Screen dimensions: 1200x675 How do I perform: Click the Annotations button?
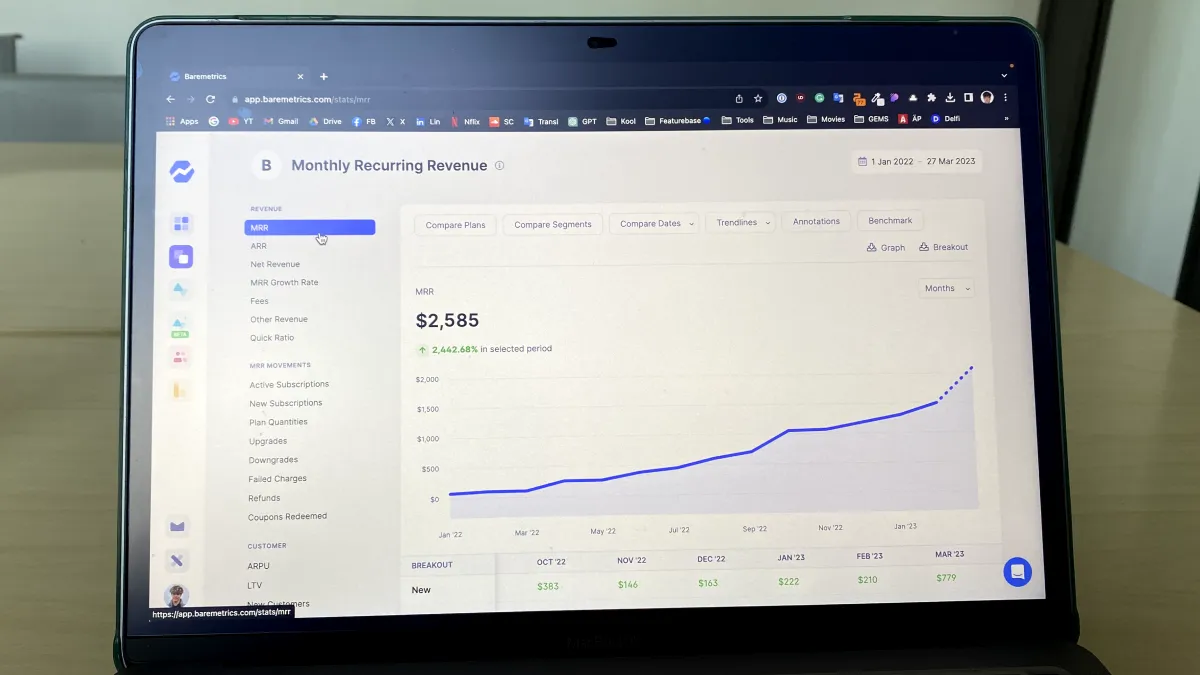(816, 221)
